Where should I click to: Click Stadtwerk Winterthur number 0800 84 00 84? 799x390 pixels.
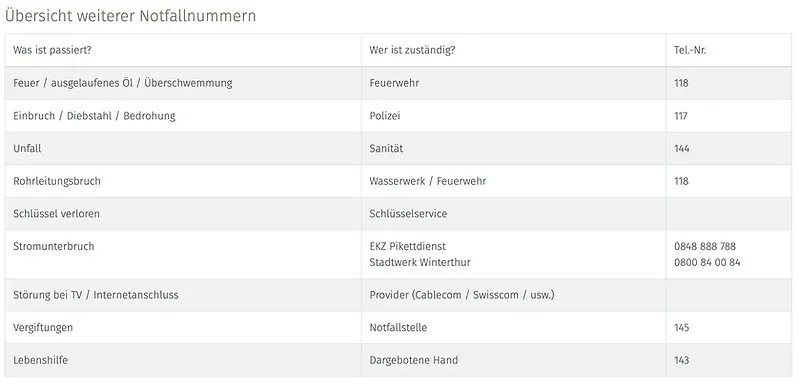[707, 263]
